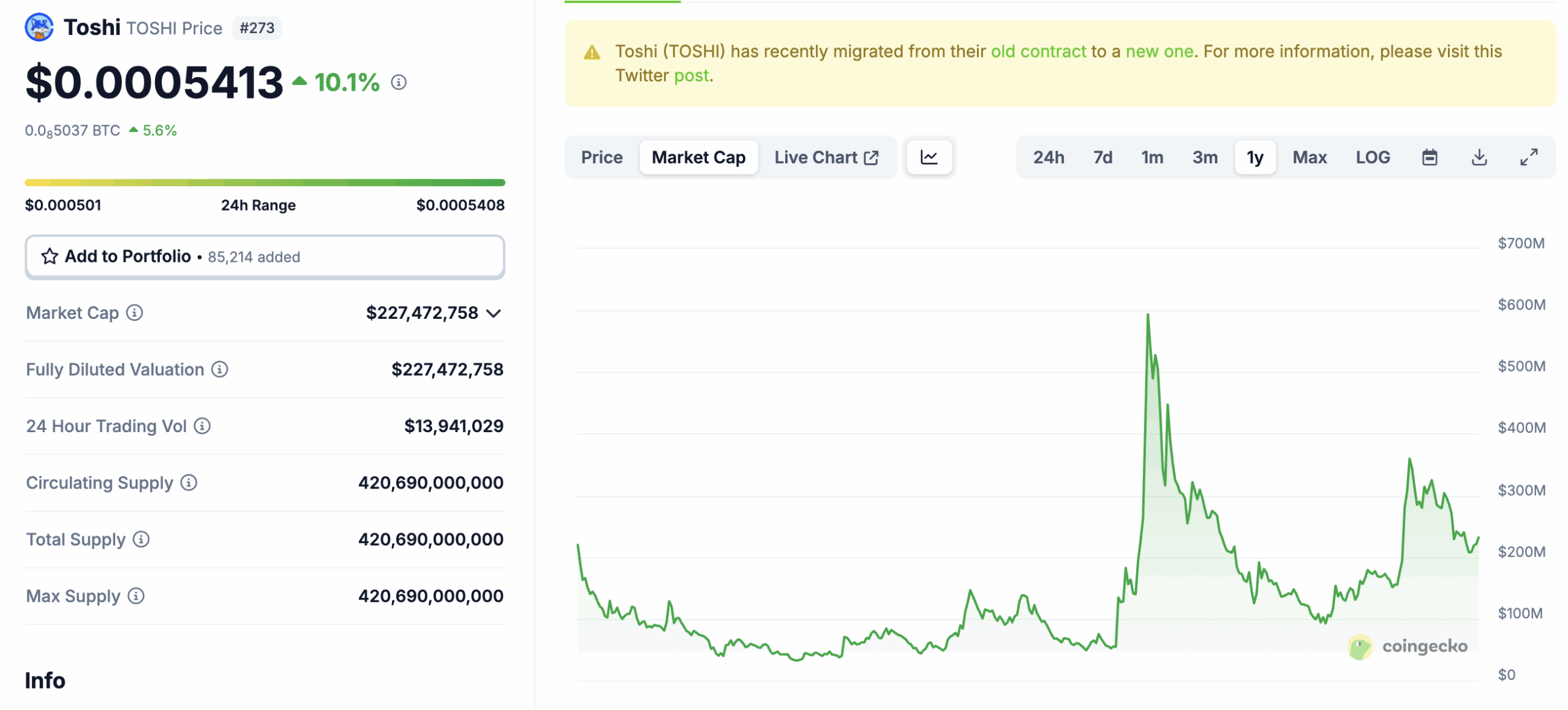
Task: Open the new one contract link
Action: (x=1159, y=51)
